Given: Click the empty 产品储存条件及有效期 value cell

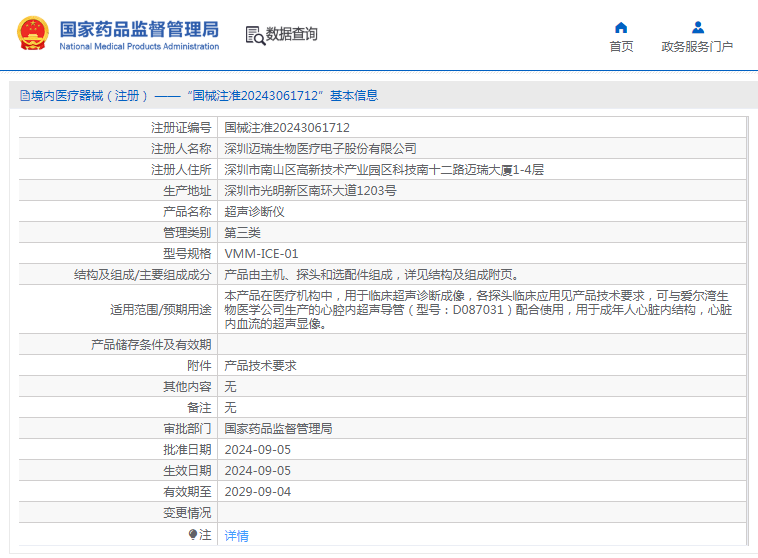Looking at the screenshot, I should [x=481, y=344].
